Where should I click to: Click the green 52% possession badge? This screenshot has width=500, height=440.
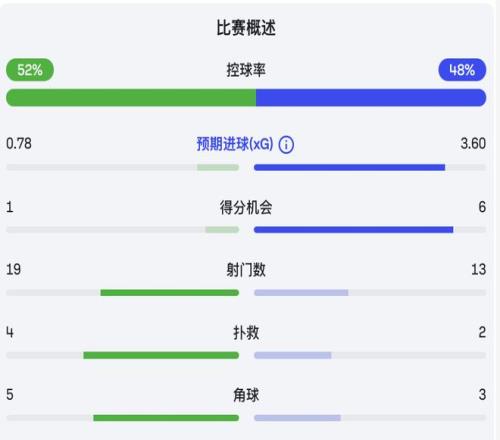[x=30, y=70]
